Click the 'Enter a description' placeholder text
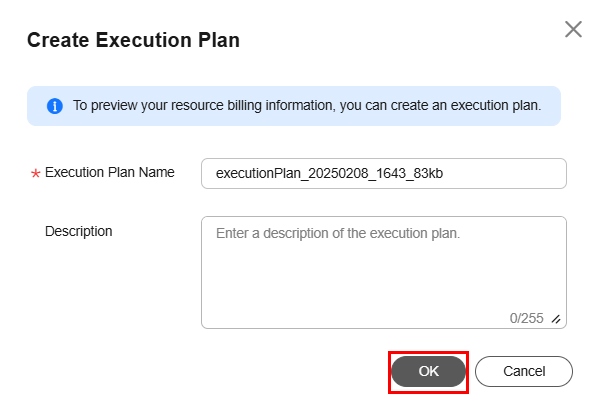 tap(338, 233)
